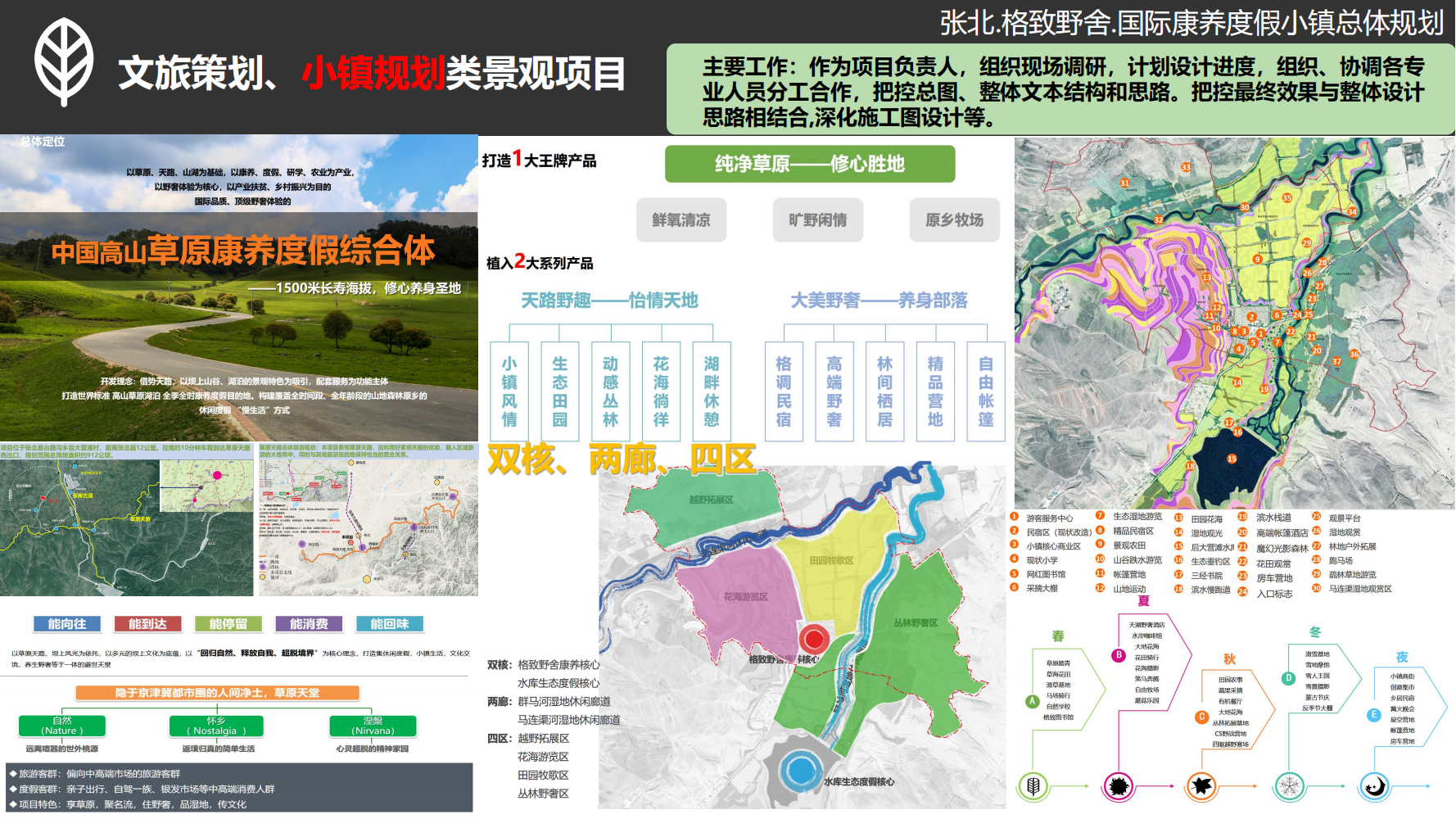The image size is (1456, 819).
Task: Click the vertical 动感丛林 box
Action: pyautogui.click(x=611, y=391)
